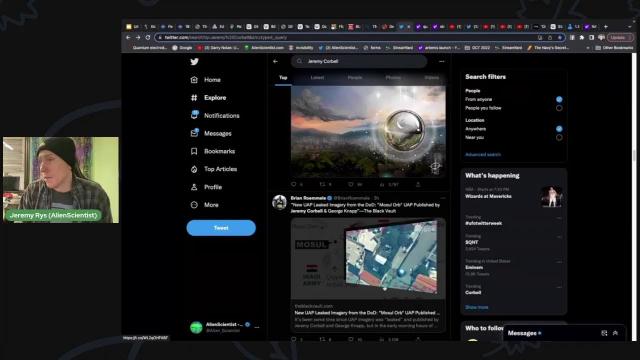This screenshot has height=360, width=640.
Task: Open the Explore hashtag icon
Action: tap(194, 98)
